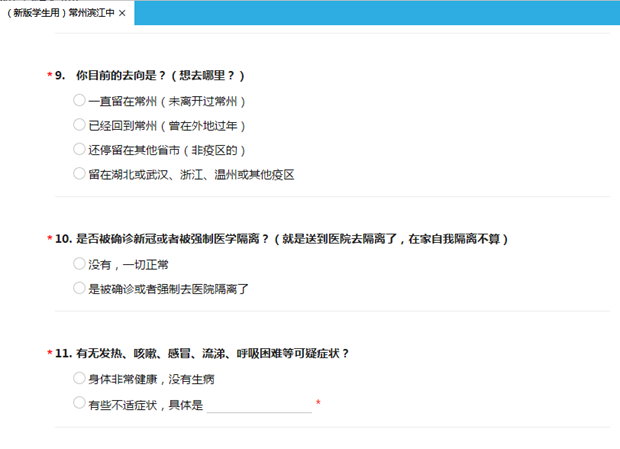Pick radio circle 身体非常健康，没有生病

(x=80, y=379)
